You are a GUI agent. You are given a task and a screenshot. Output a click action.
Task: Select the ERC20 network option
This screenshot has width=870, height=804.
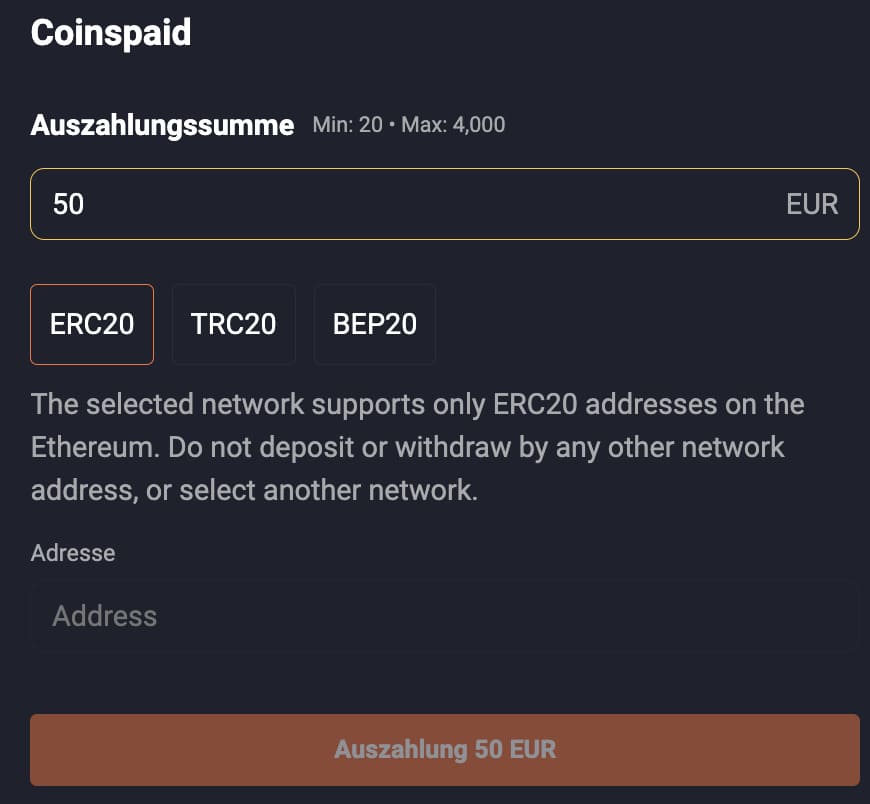[x=92, y=324]
